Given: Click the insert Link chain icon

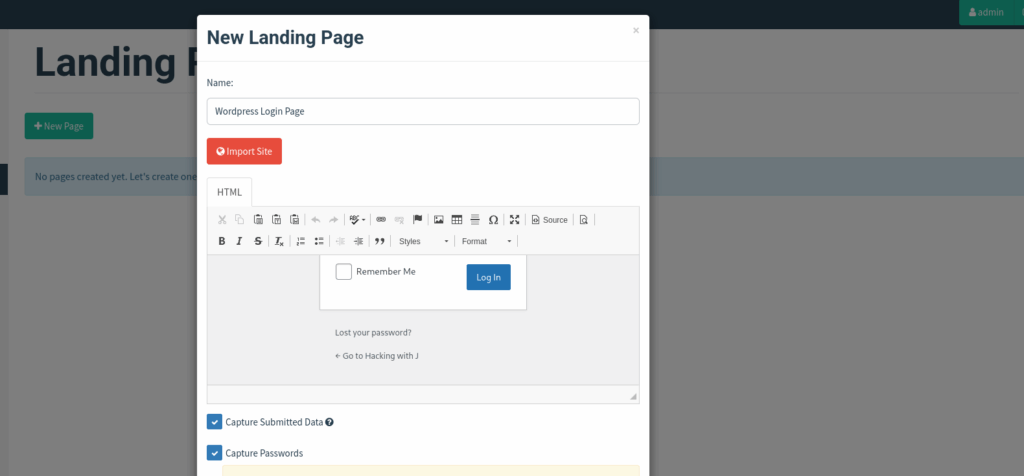Looking at the screenshot, I should [381, 220].
